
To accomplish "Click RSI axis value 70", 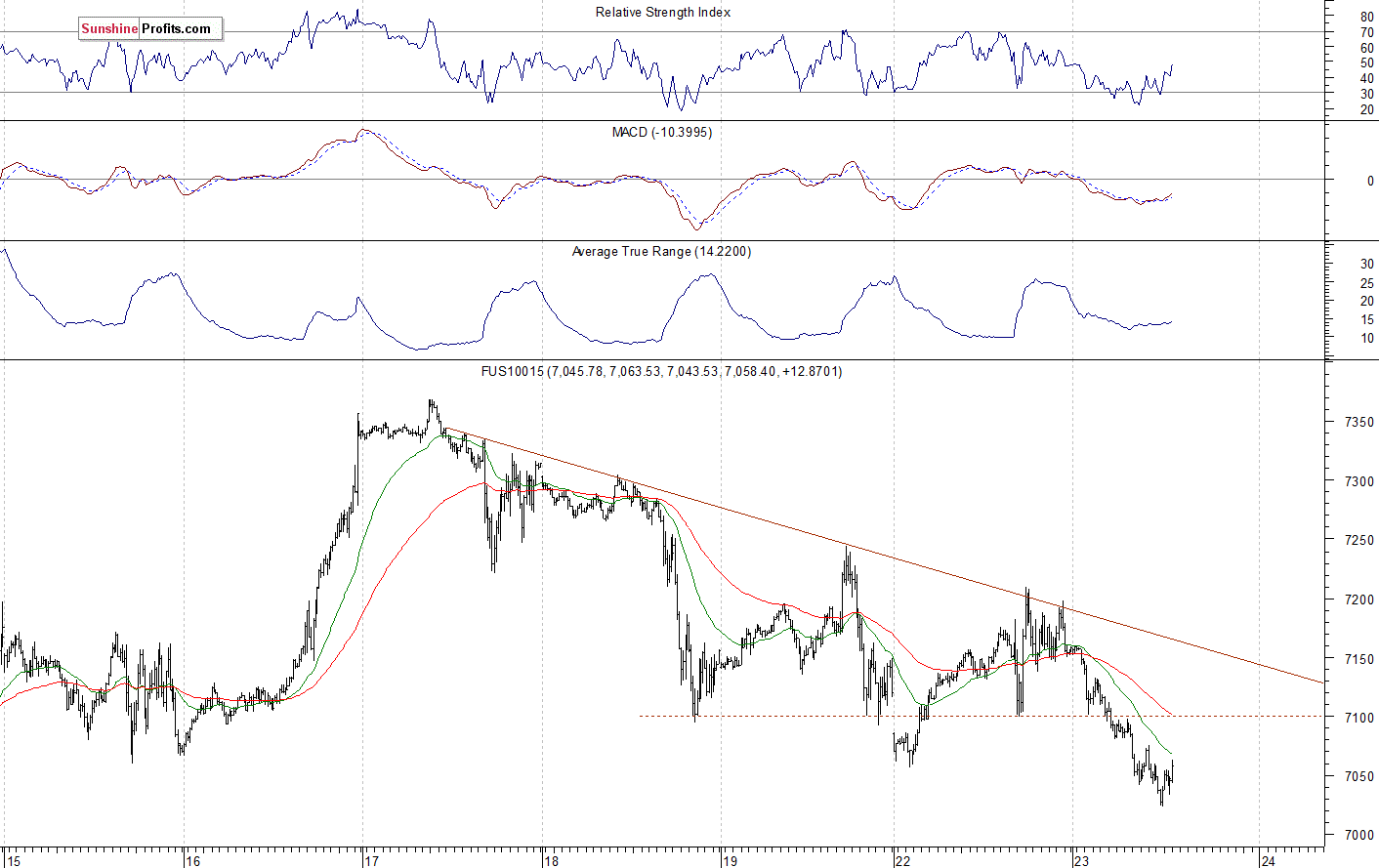I will click(1367, 32).
